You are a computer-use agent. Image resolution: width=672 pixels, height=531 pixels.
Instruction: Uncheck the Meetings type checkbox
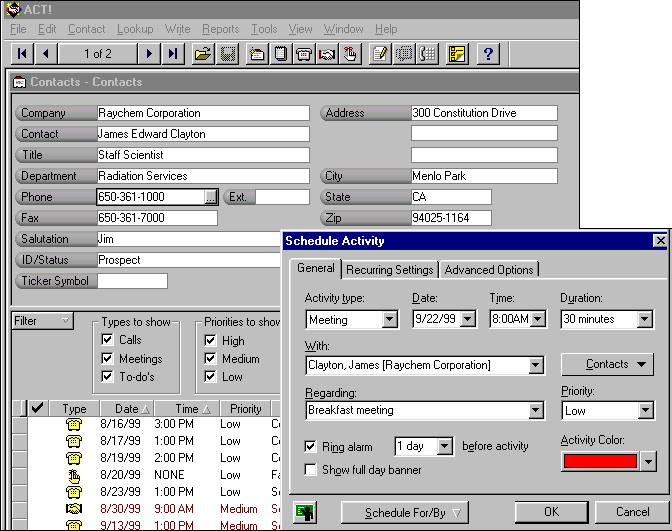pyautogui.click(x=107, y=358)
